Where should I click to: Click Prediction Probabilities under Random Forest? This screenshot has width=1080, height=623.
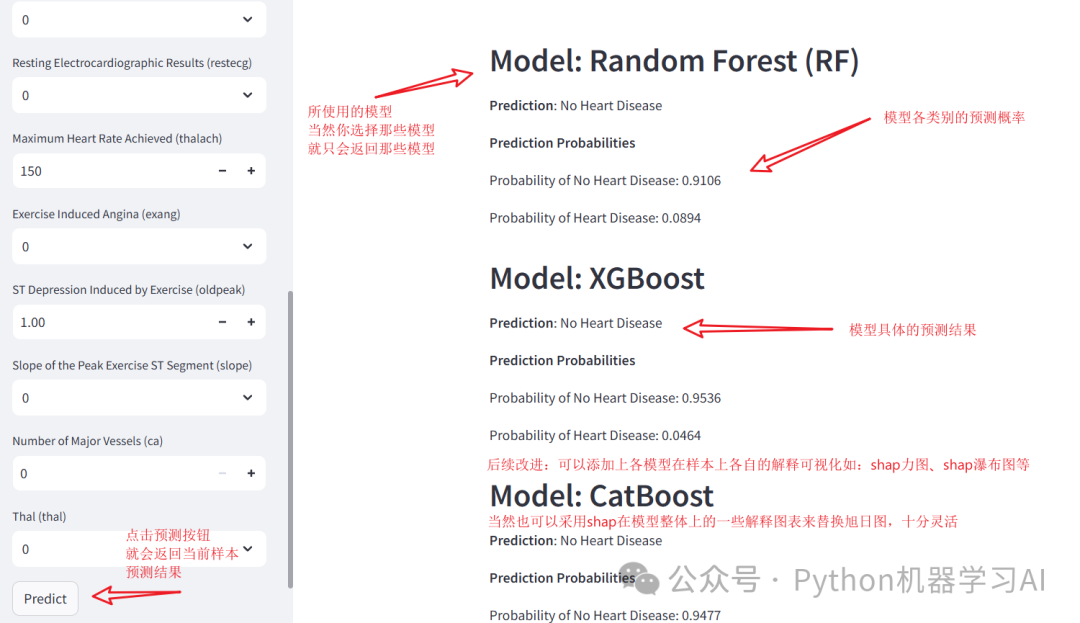(x=562, y=143)
